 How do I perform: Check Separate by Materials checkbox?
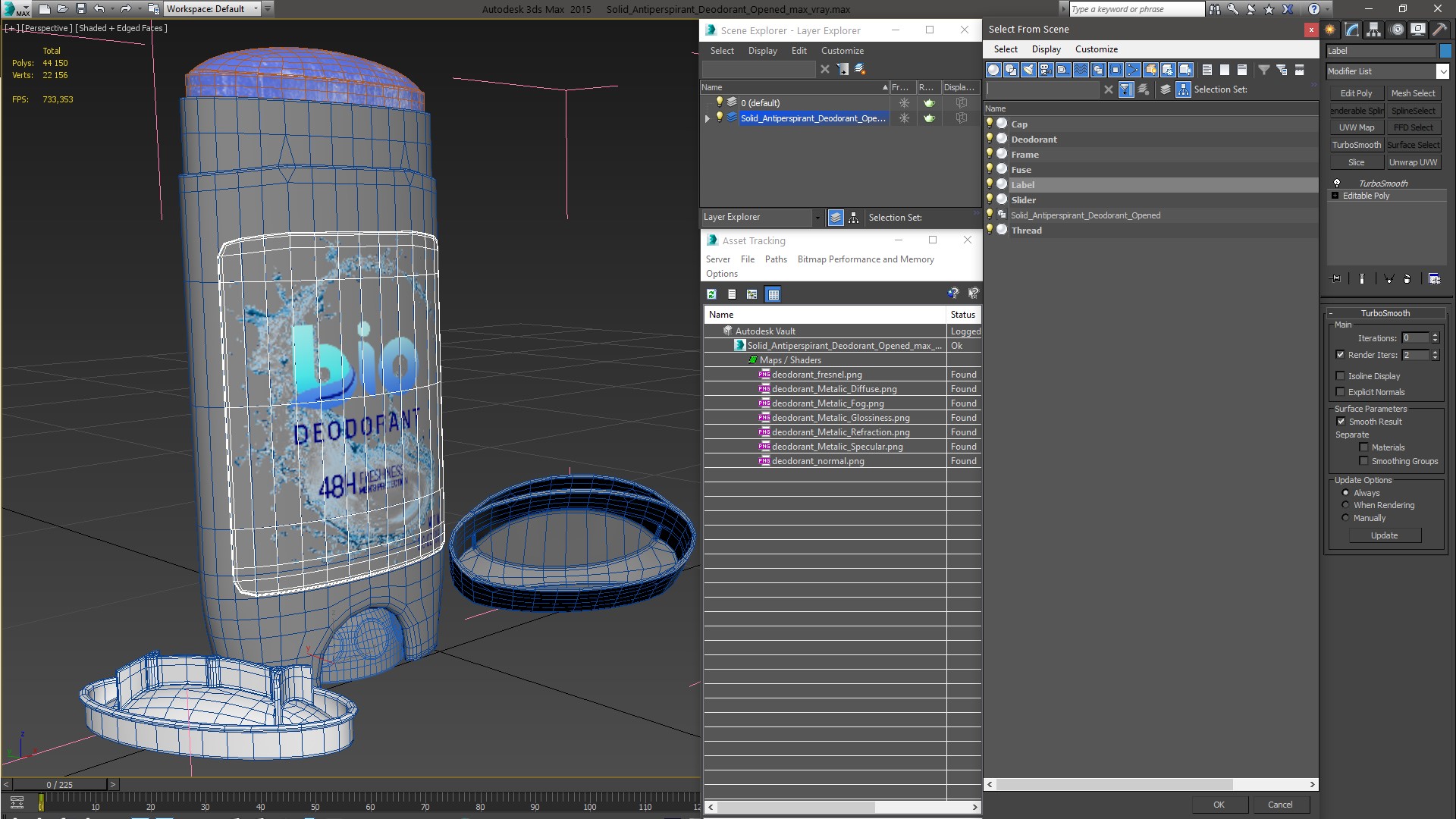point(1363,447)
